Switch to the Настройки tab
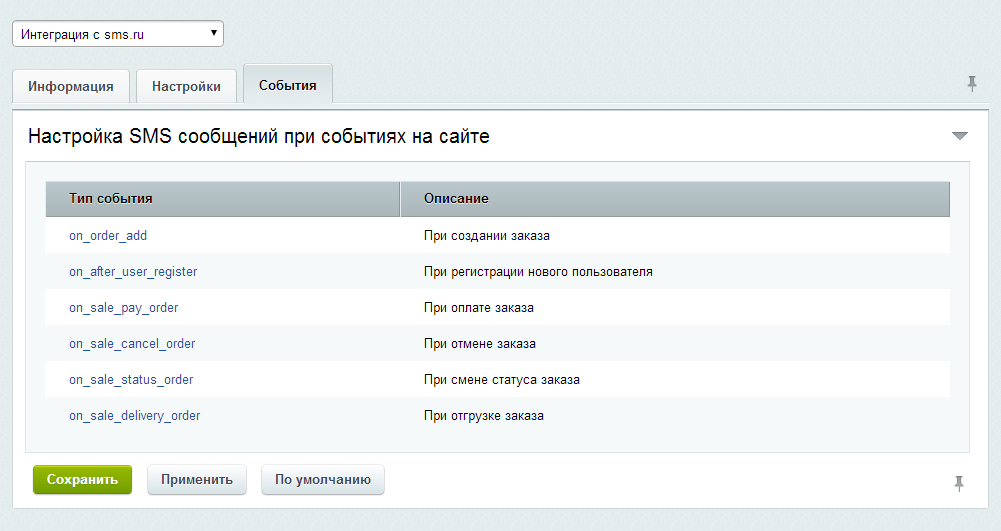The height and width of the screenshot is (531, 1001). tap(186, 86)
